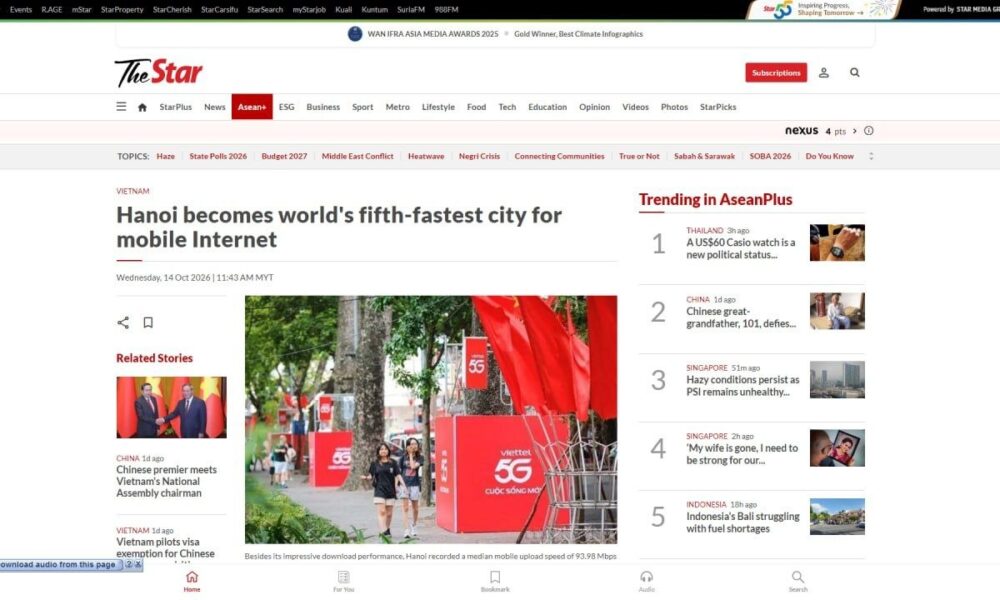This screenshot has height=600, width=1000.
Task: Open the hazy conditions PSI story
Action: point(742,386)
